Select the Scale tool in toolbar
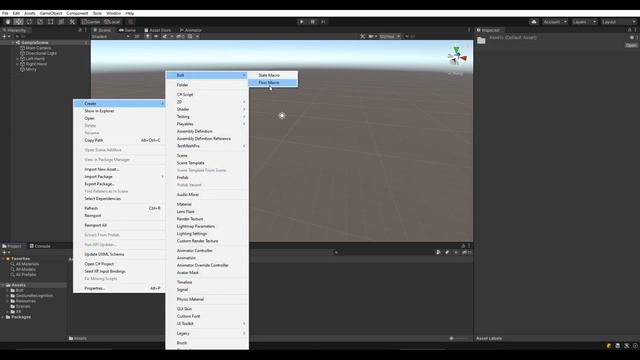The height and width of the screenshot is (360, 640). tap(40, 22)
